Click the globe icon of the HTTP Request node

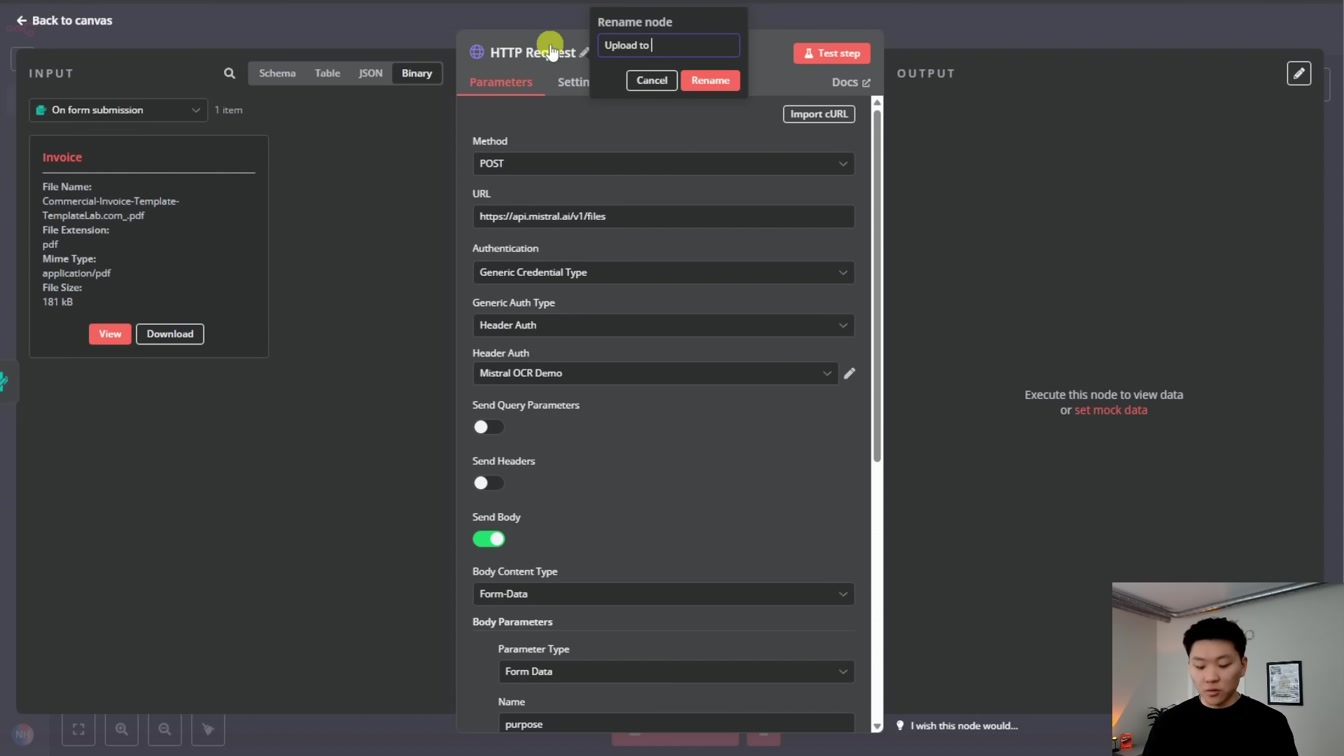(x=477, y=52)
